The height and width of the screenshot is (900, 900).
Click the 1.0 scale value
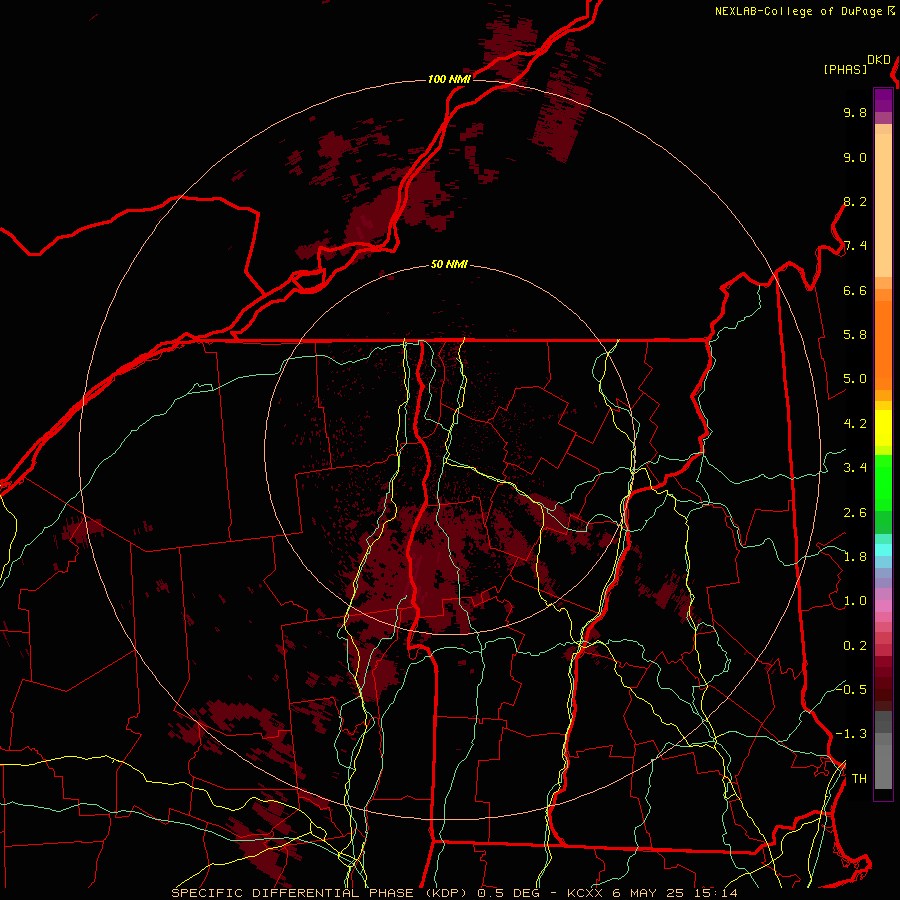pyautogui.click(x=855, y=601)
